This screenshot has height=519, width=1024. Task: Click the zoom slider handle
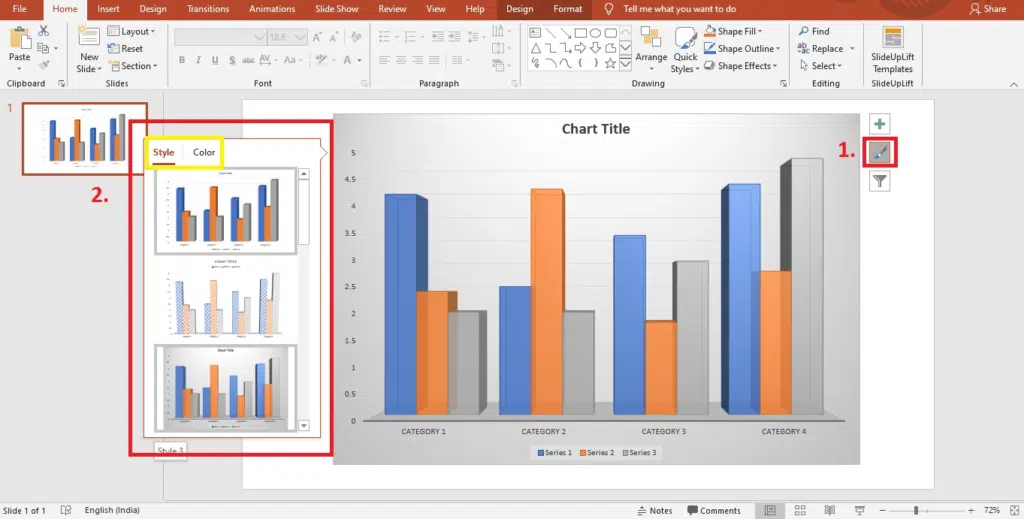click(x=916, y=510)
